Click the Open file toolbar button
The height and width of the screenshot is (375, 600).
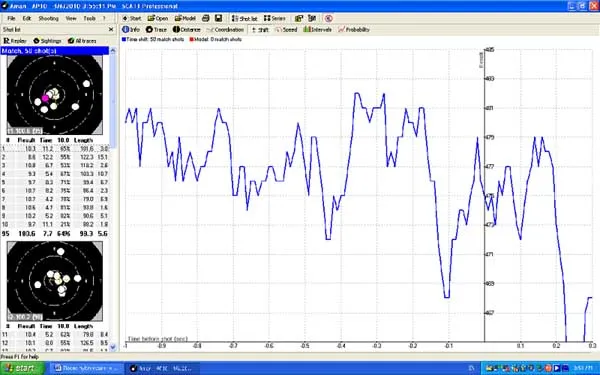(x=158, y=18)
